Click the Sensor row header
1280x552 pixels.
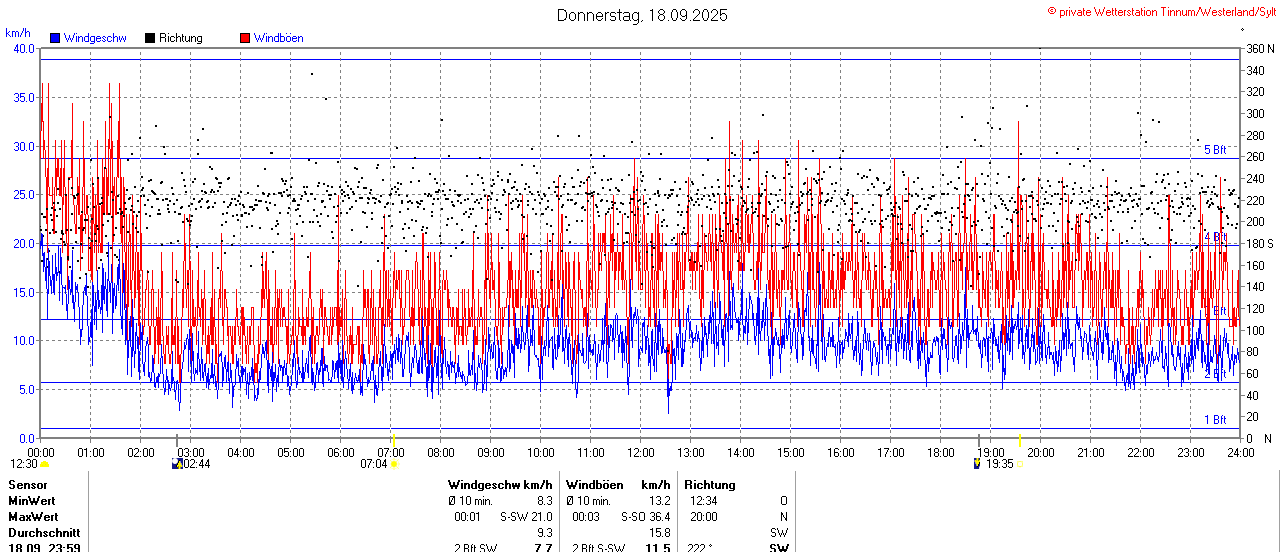(28, 485)
